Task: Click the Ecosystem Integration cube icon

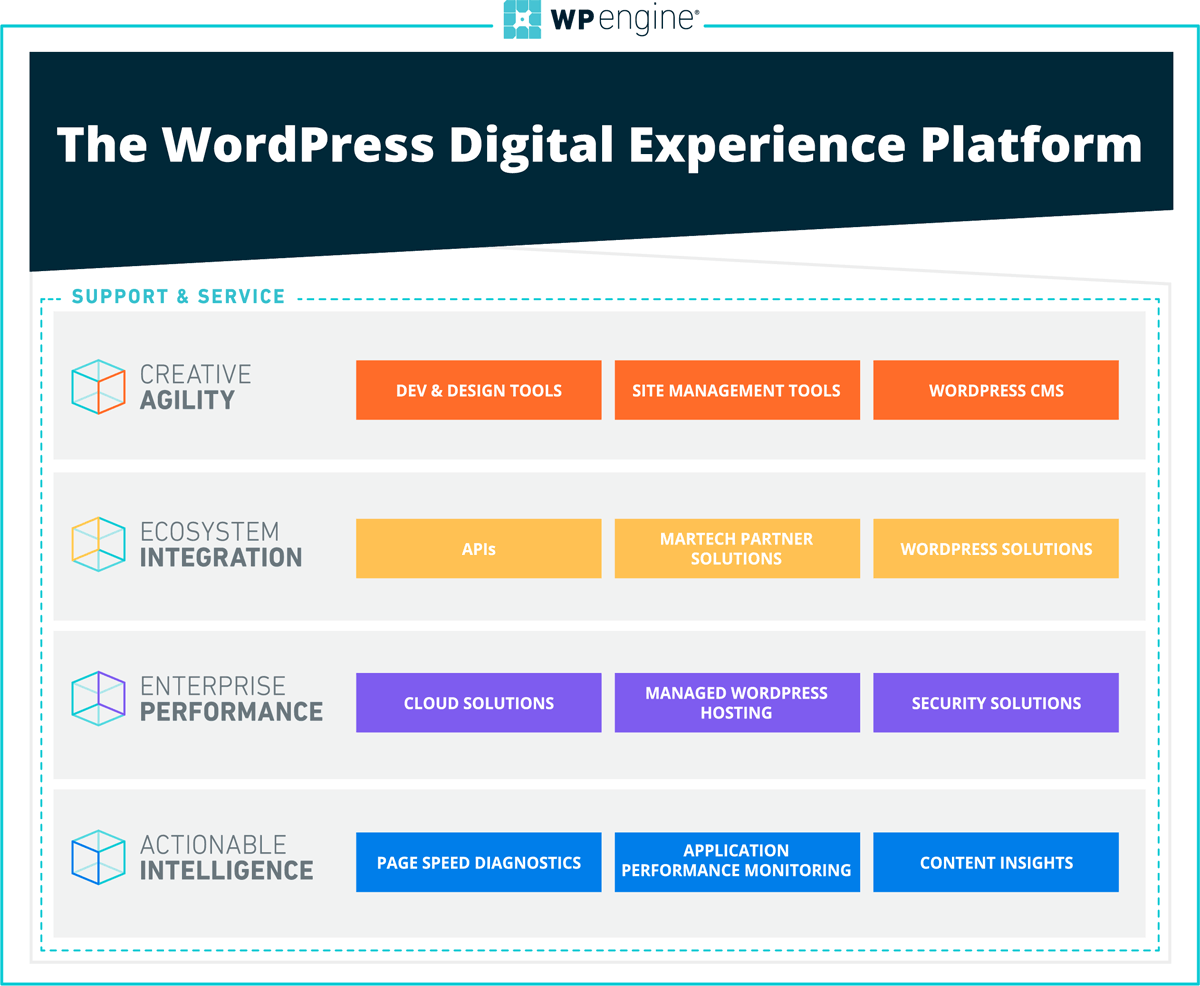Action: (x=98, y=544)
